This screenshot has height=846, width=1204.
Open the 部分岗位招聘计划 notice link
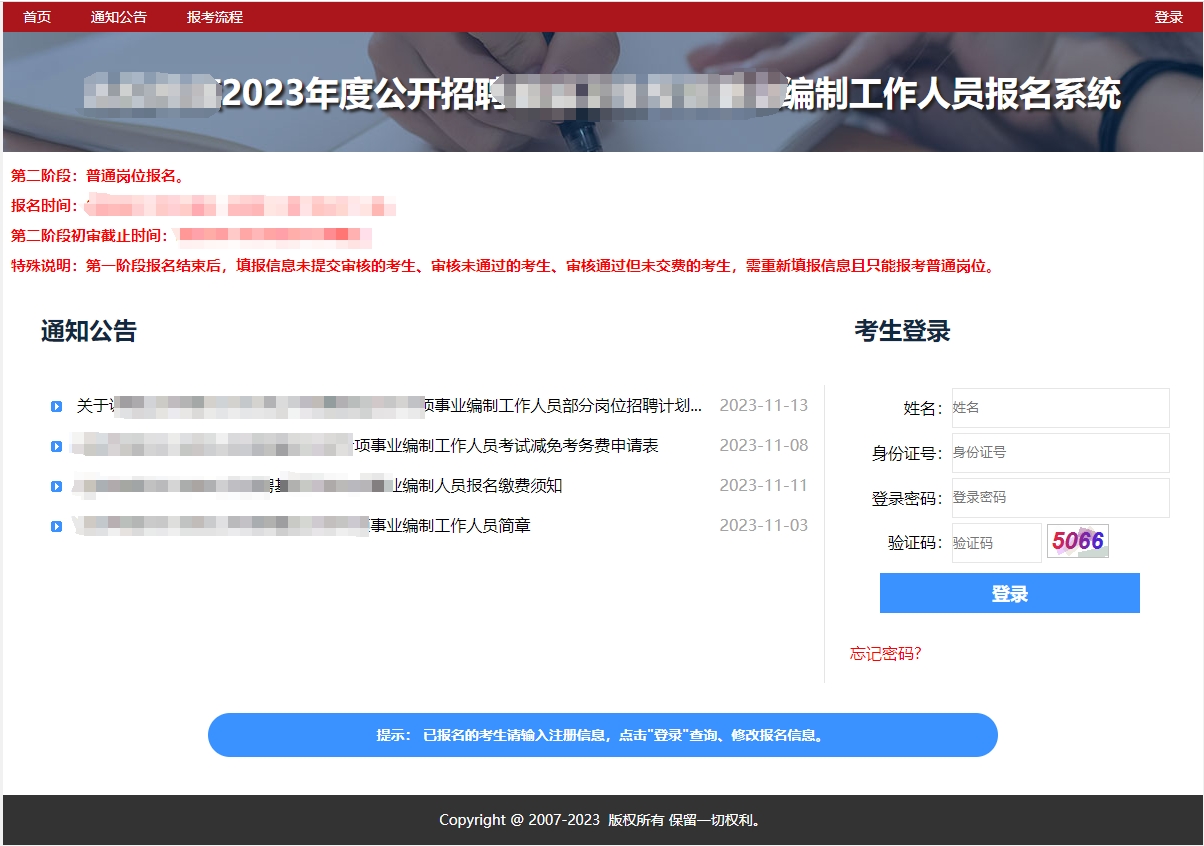coord(390,406)
